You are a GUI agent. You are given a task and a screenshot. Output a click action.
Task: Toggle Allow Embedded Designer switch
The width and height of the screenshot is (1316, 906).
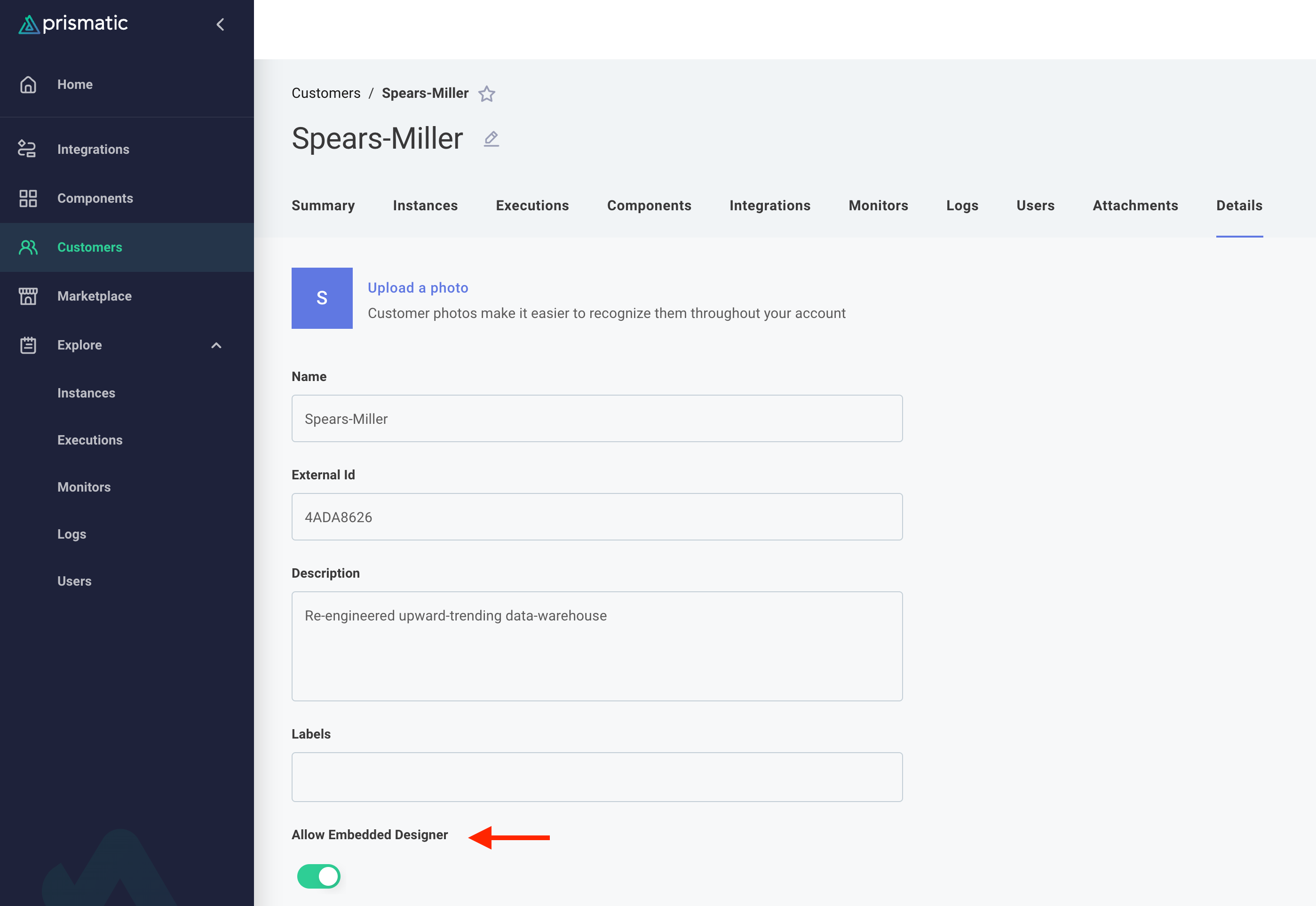click(319, 876)
